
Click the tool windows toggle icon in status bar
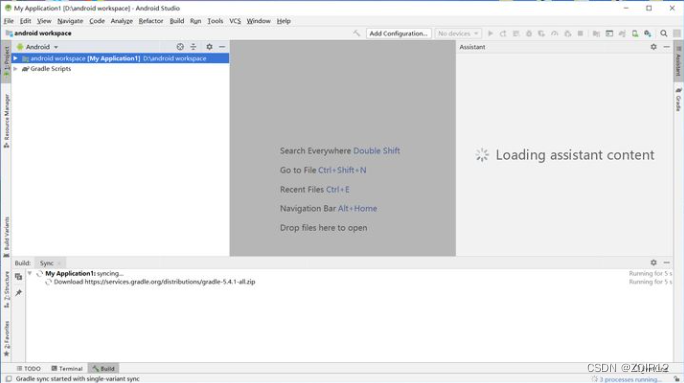point(8,379)
